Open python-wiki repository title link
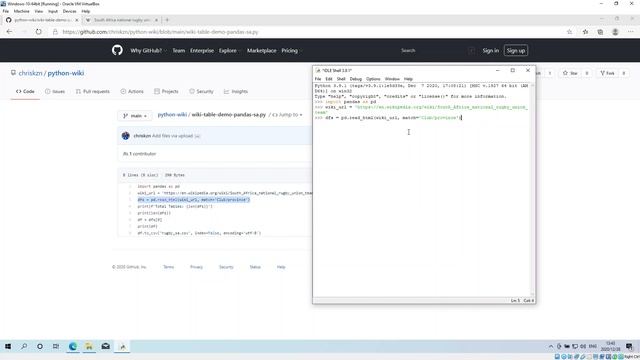640x360 pixels. pos(66,73)
